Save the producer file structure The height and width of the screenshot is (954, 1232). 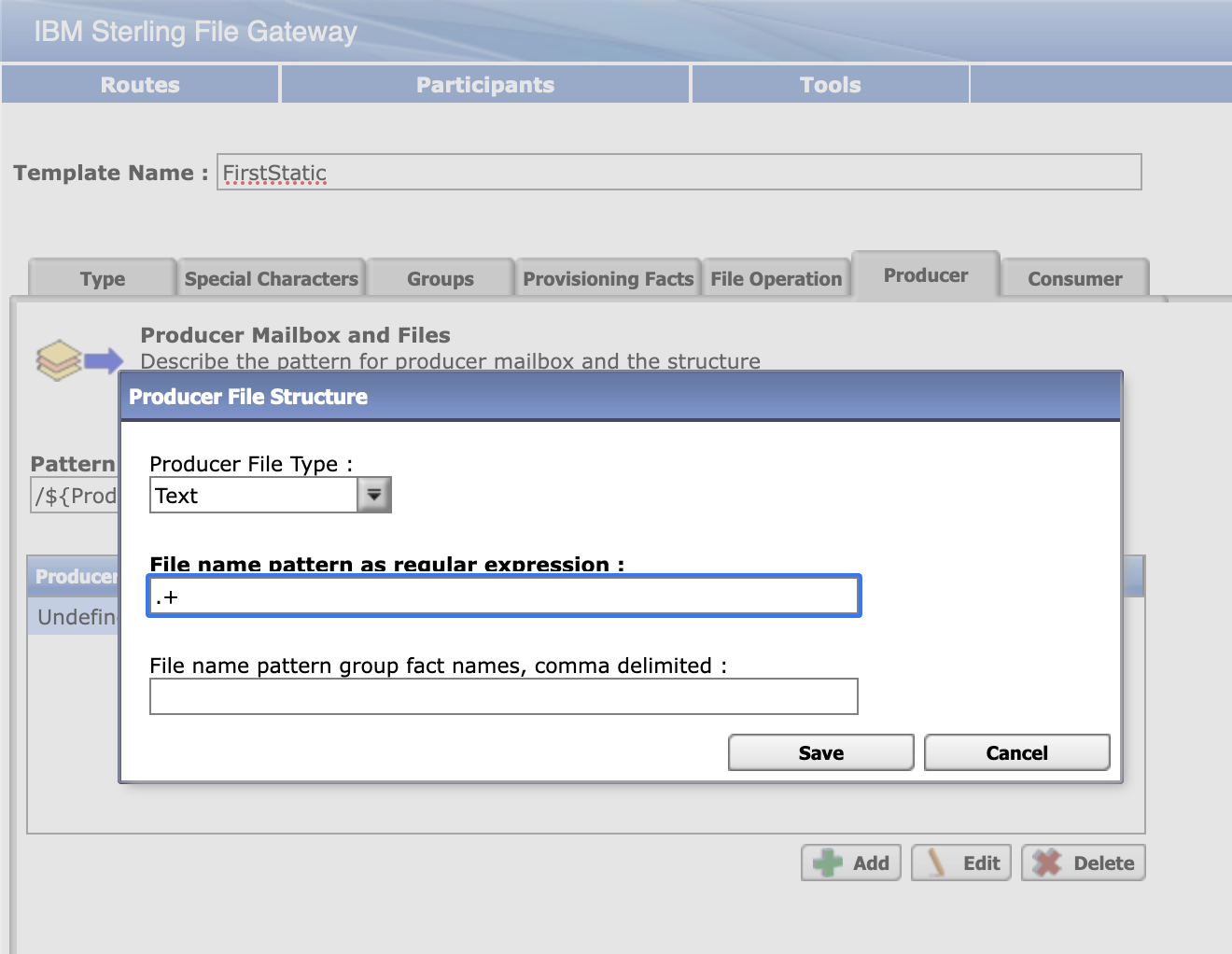coord(821,752)
